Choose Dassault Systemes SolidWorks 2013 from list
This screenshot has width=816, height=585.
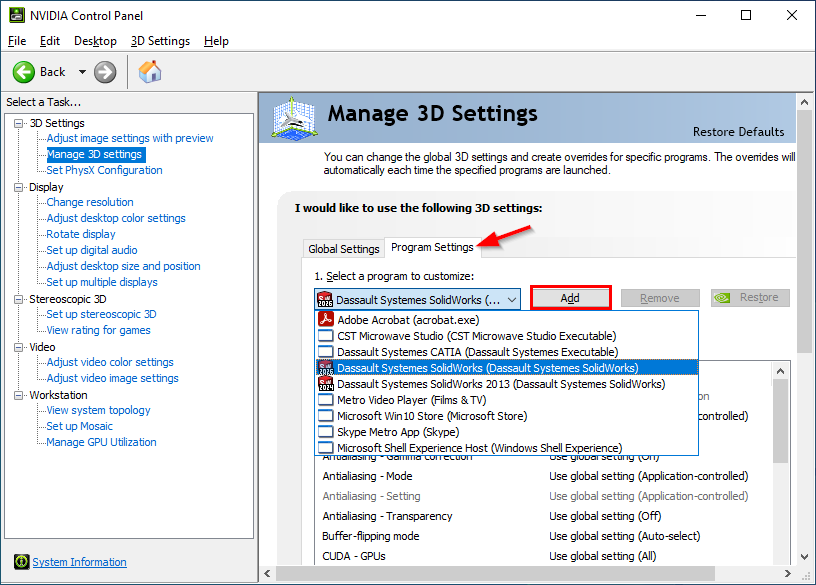(x=507, y=384)
